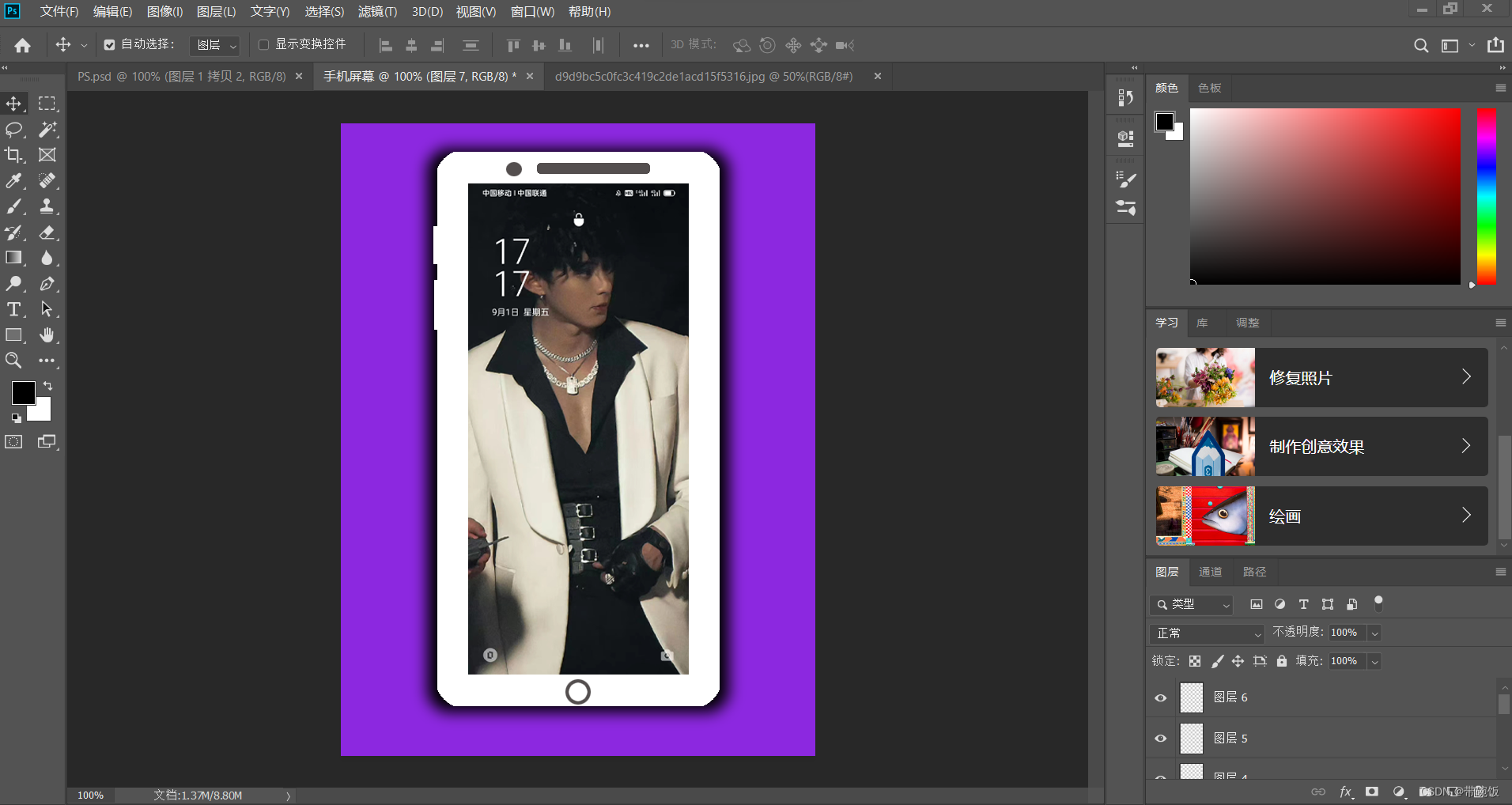Choose the Zoom tool in toolbox
1512x805 pixels.
[14, 361]
